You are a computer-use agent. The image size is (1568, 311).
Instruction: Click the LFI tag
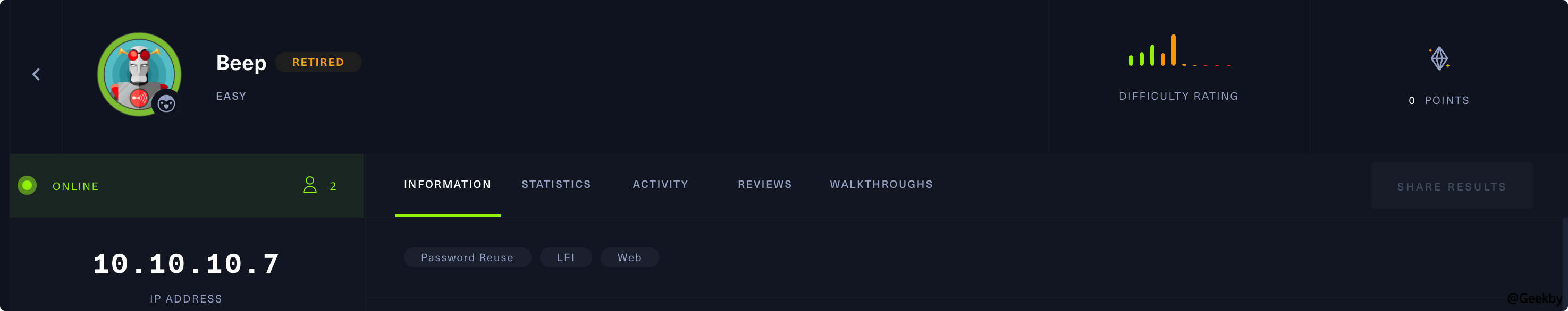[566, 257]
